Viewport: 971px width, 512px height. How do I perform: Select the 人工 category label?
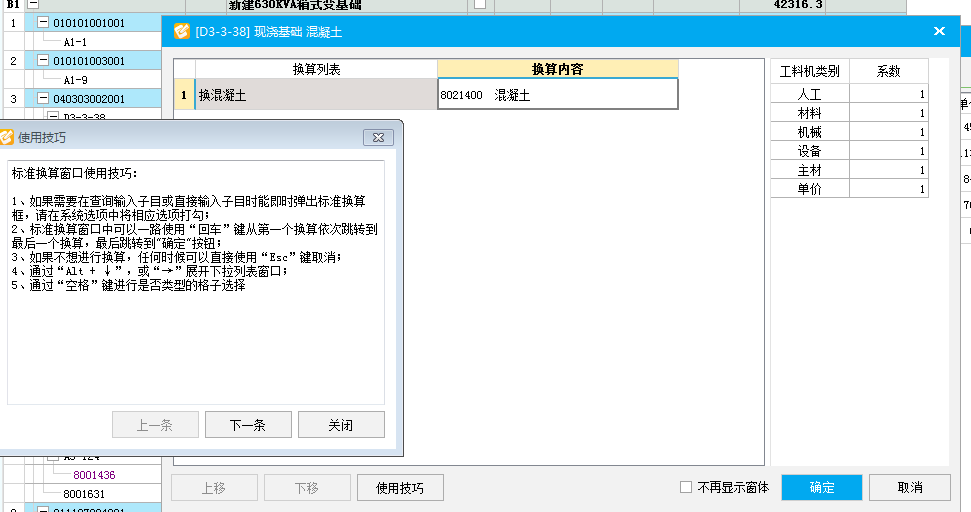pos(809,94)
